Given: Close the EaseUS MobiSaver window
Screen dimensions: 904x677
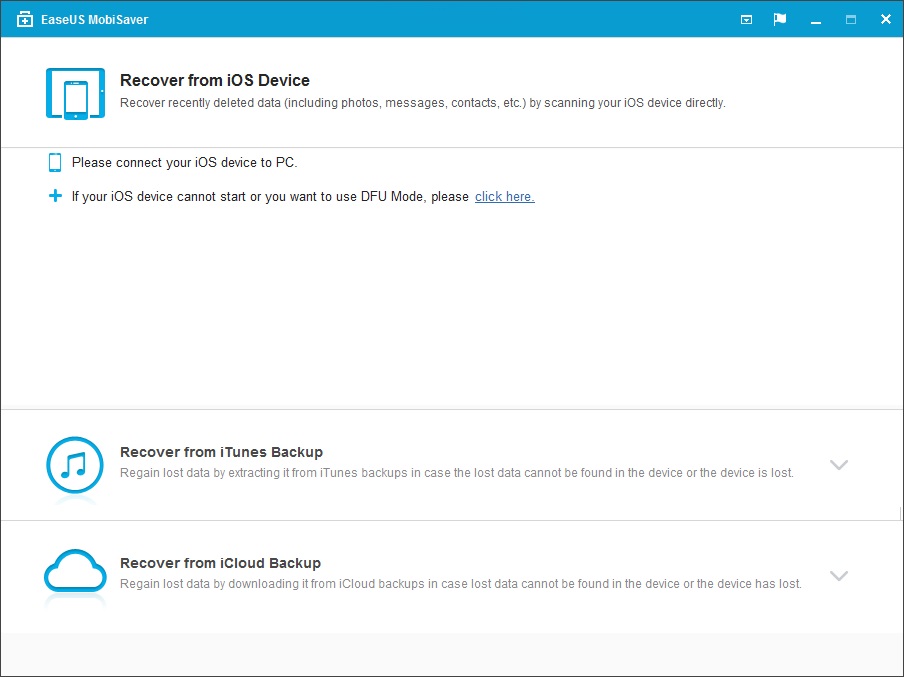Looking at the screenshot, I should (x=885, y=19).
